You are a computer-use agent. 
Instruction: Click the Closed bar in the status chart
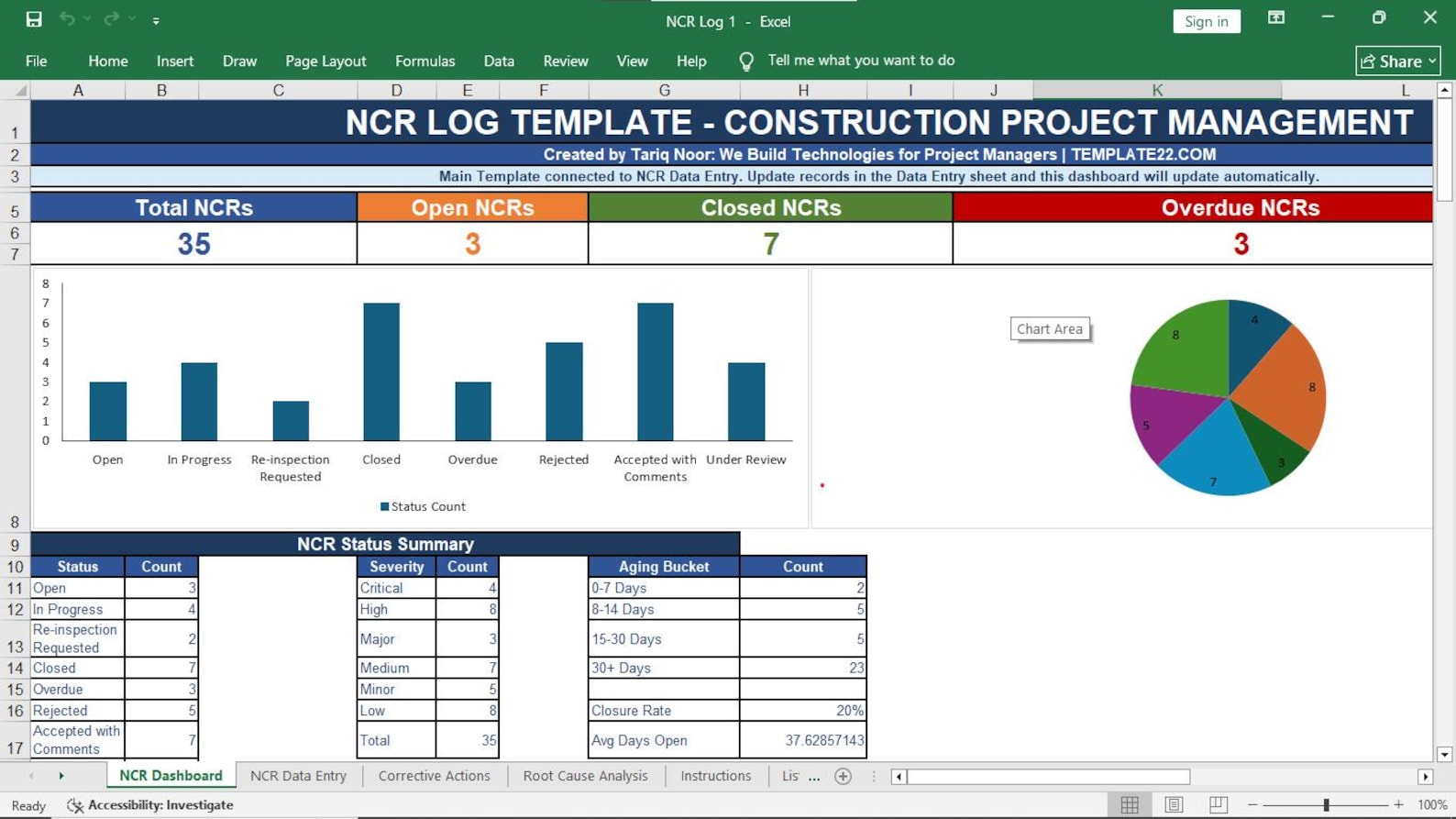381,371
